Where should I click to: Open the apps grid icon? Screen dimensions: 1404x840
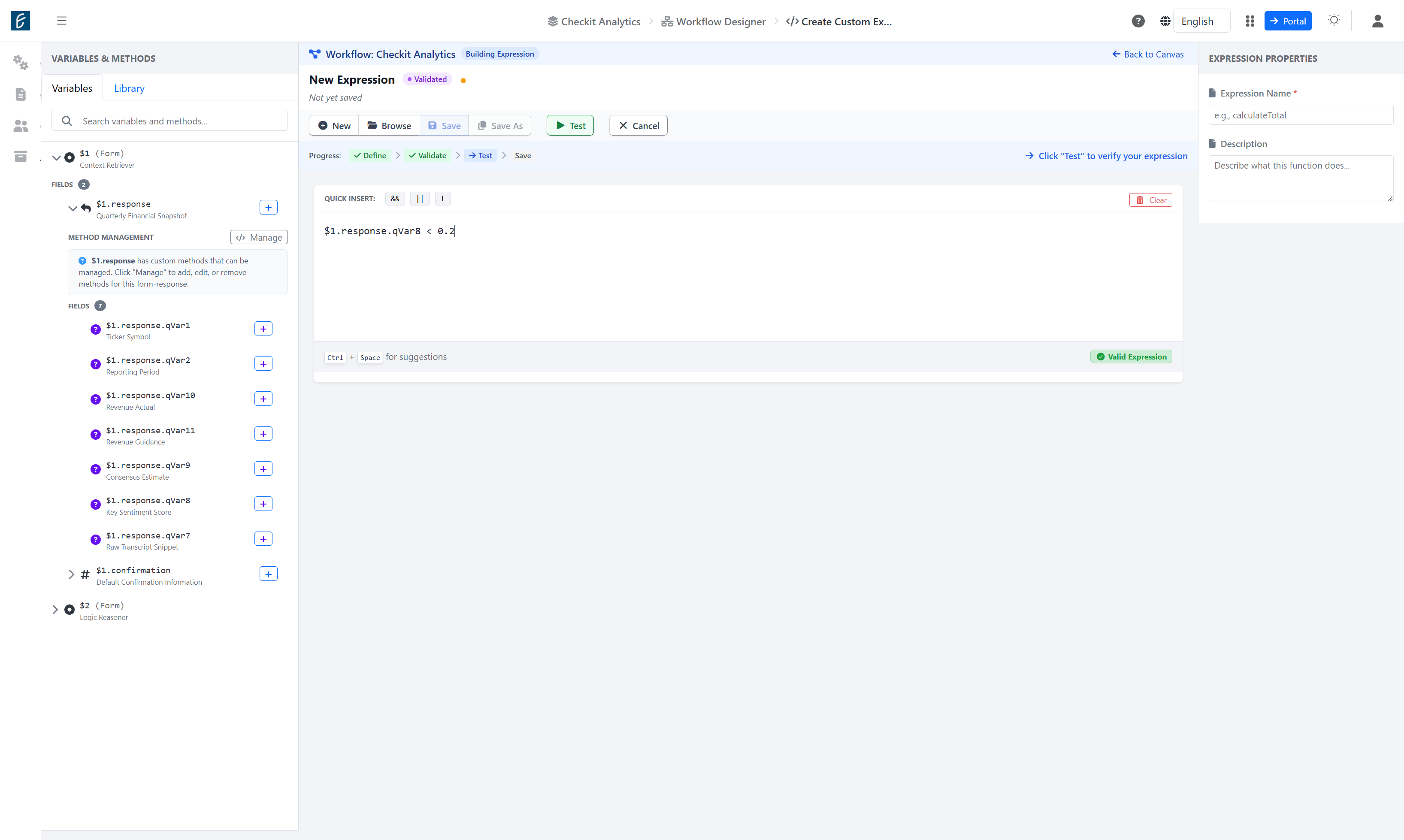click(x=1250, y=21)
